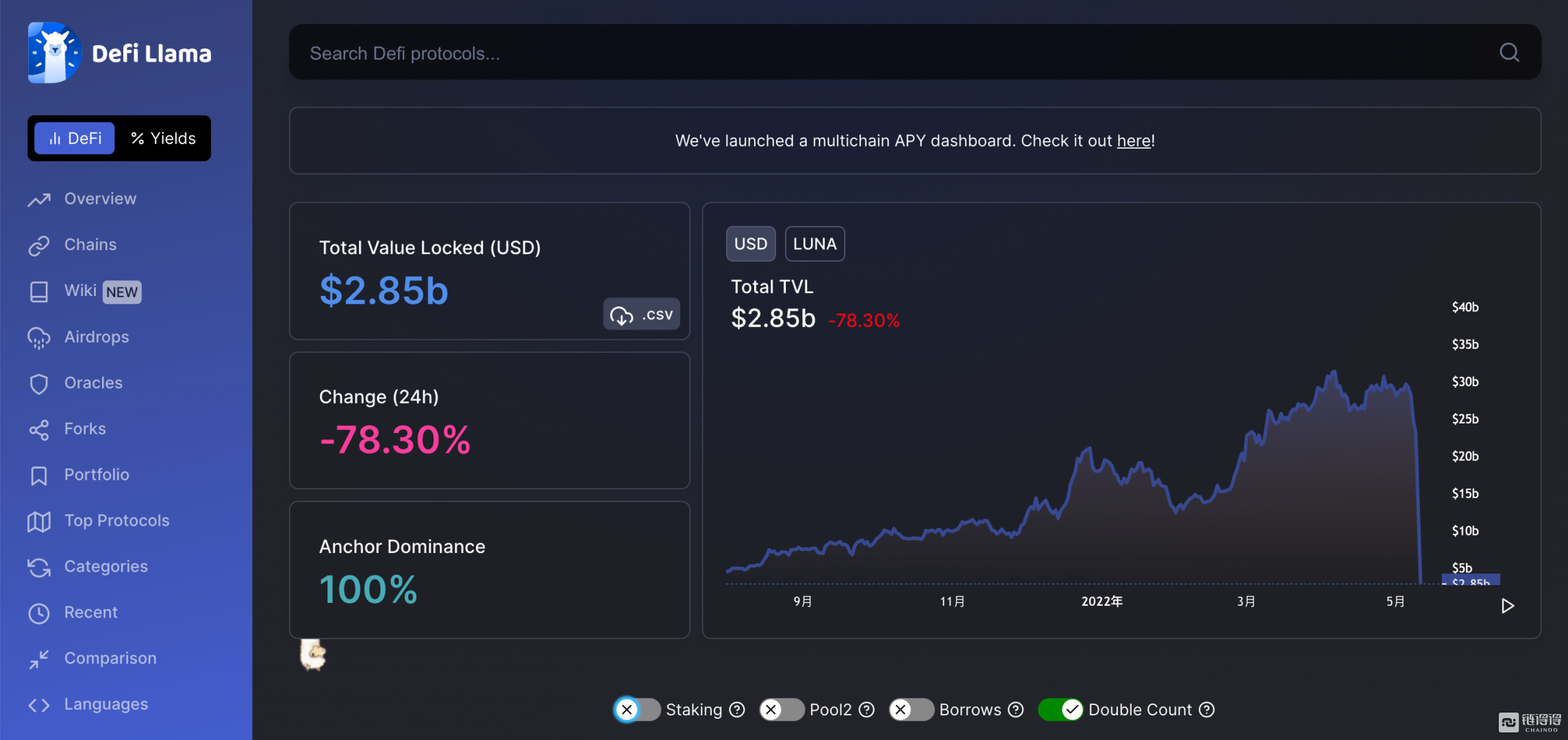Open Forks share icon

coord(39,430)
